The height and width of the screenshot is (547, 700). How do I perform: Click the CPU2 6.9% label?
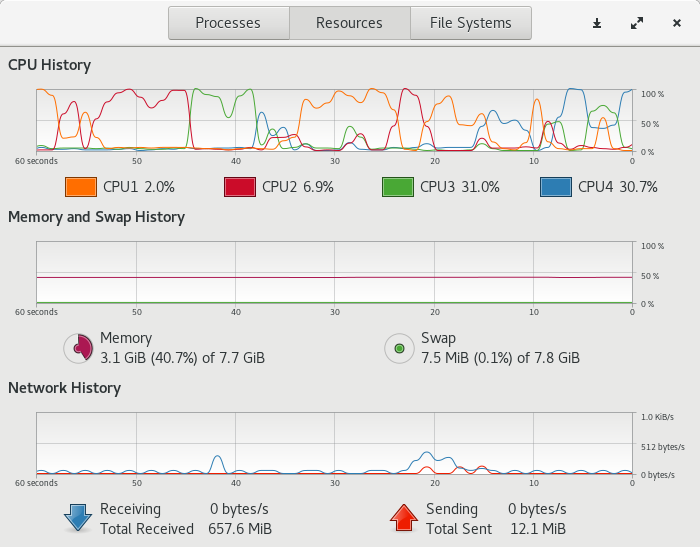pos(298,187)
